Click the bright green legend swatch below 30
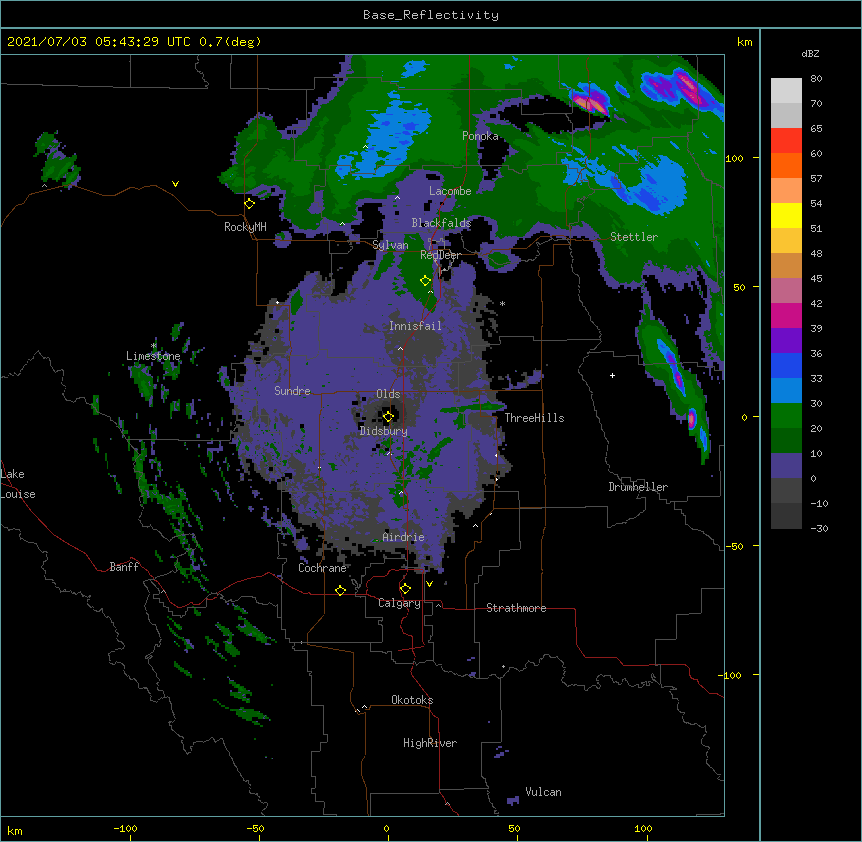The height and width of the screenshot is (842, 862). (x=786, y=416)
